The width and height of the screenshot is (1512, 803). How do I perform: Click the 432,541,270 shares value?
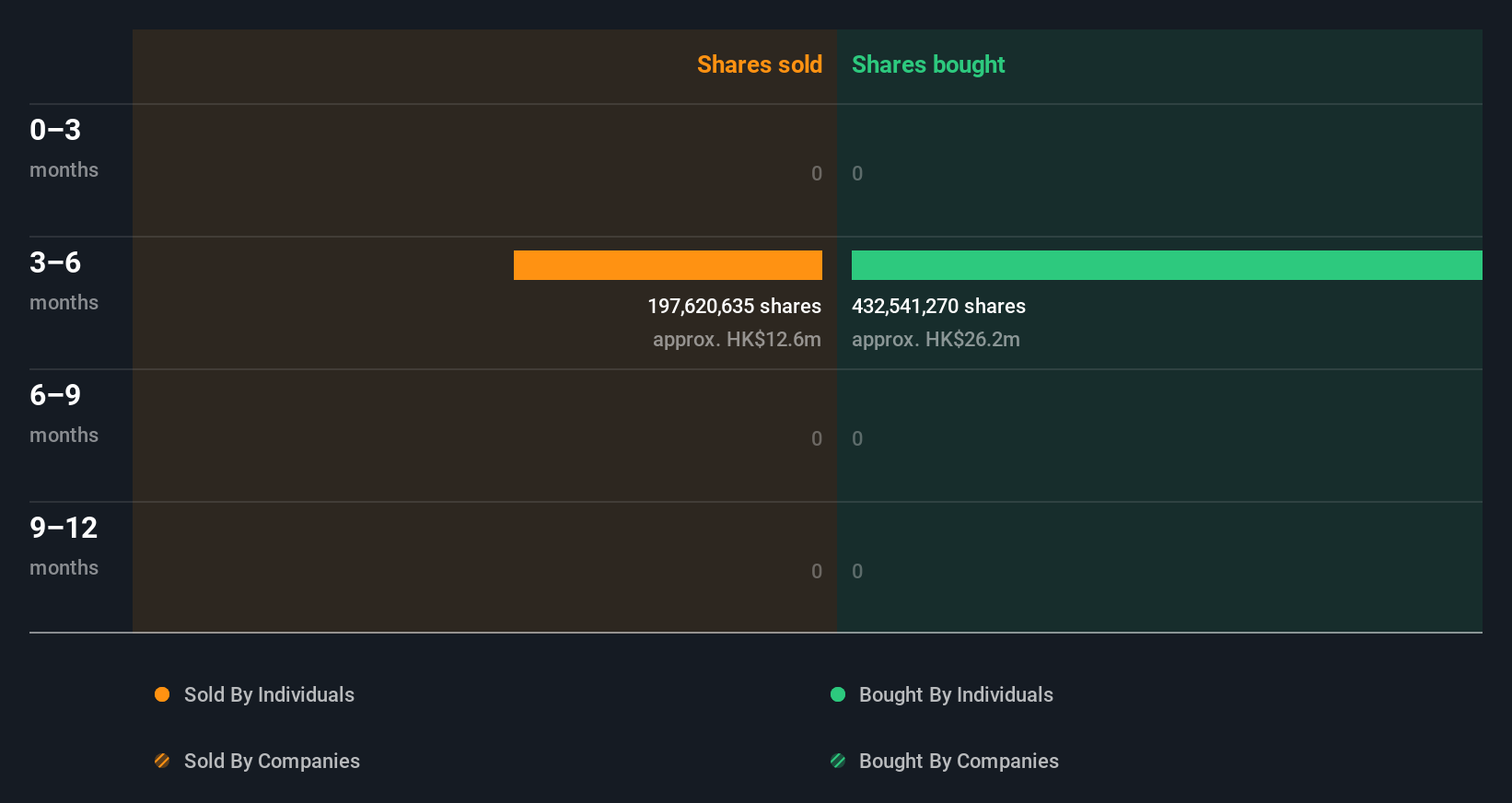tap(938, 307)
